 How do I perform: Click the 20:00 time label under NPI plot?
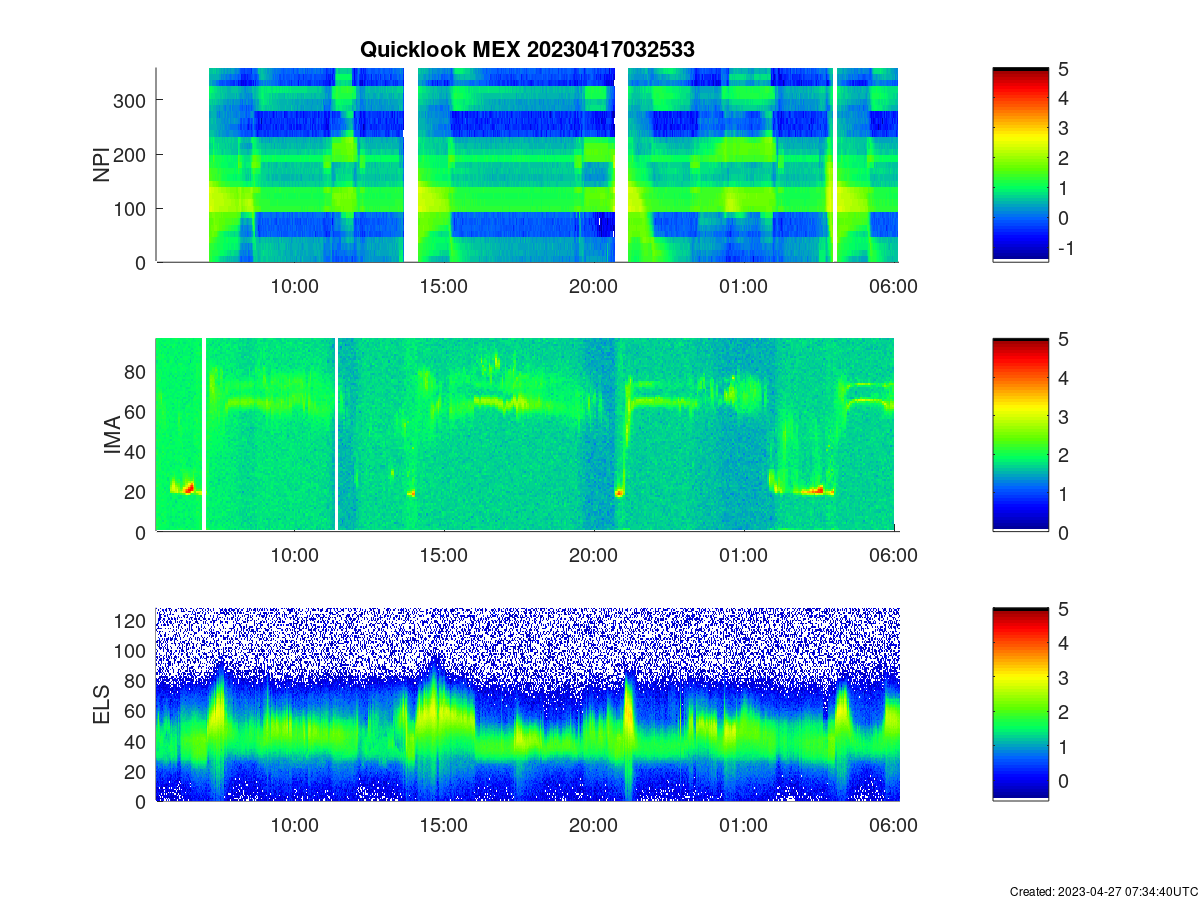tap(594, 286)
